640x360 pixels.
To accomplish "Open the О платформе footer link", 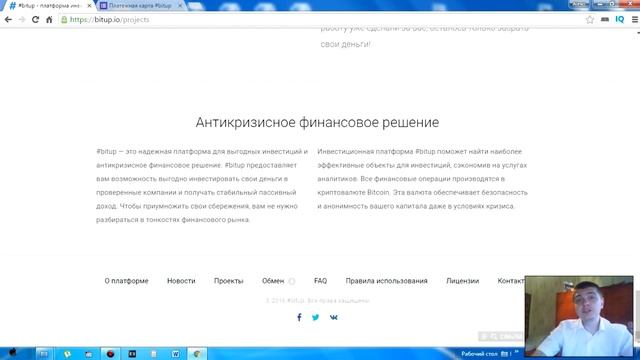I will (126, 281).
